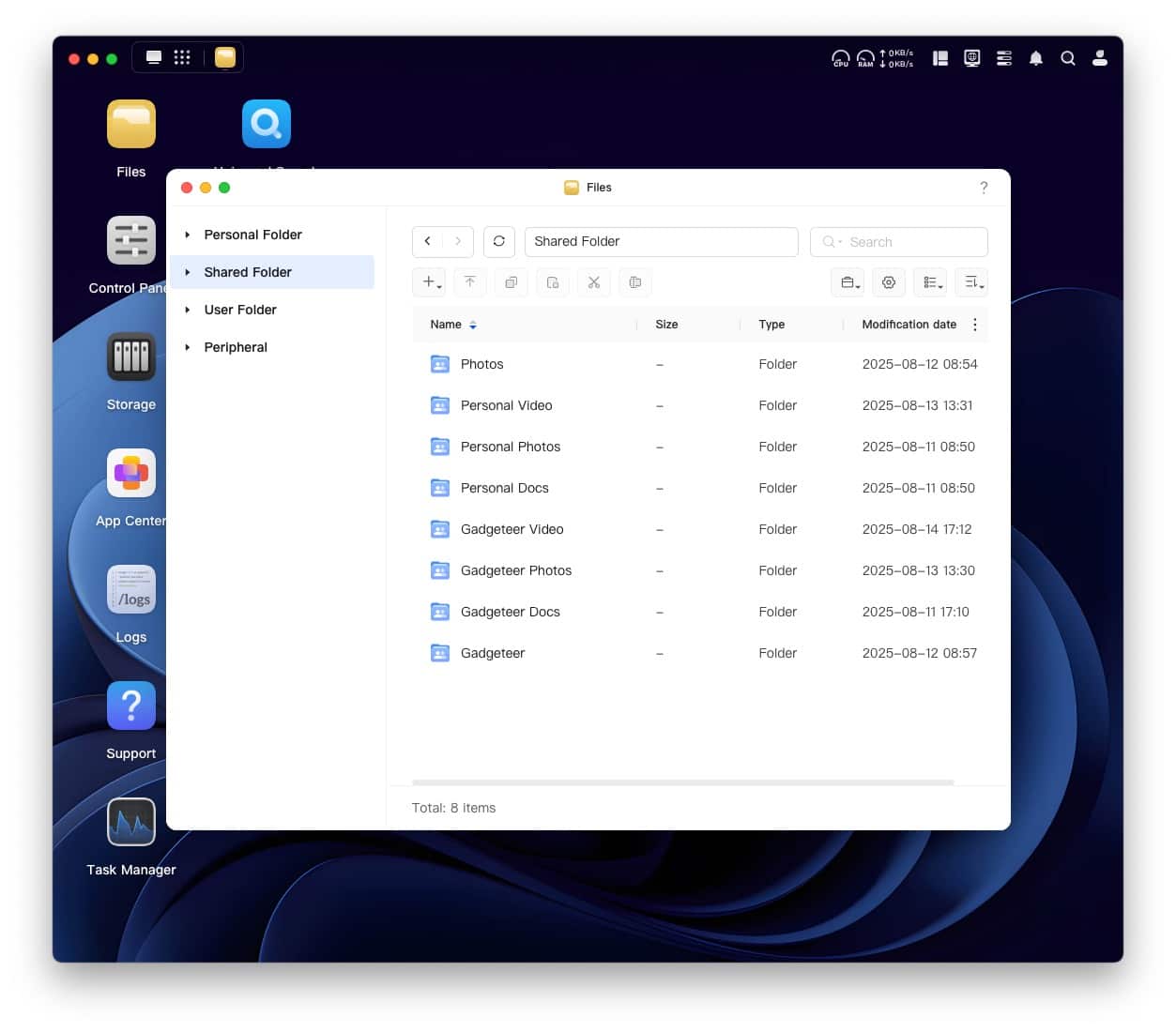Expand the Personal Folder tree node
Viewport: 1176px width, 1032px height.
point(188,235)
